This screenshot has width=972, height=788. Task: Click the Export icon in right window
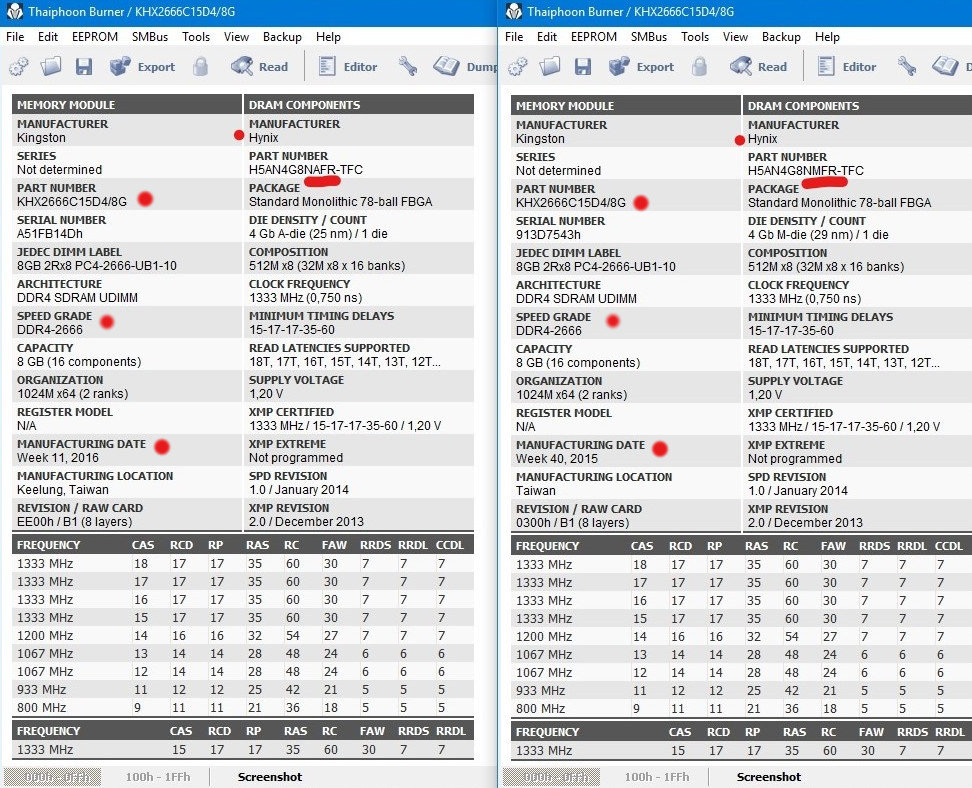[619, 66]
